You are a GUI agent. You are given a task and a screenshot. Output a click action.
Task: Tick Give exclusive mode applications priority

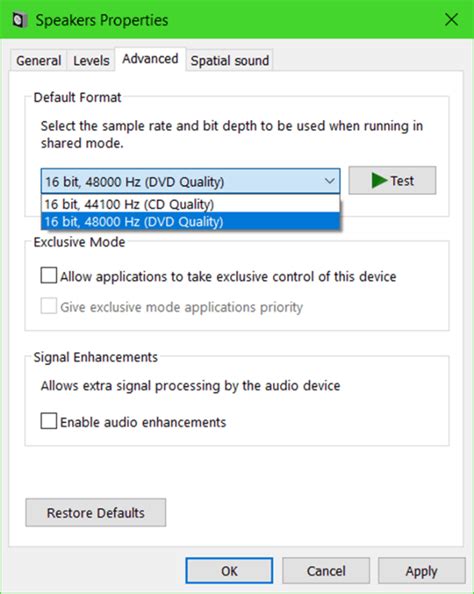pyautogui.click(x=49, y=306)
